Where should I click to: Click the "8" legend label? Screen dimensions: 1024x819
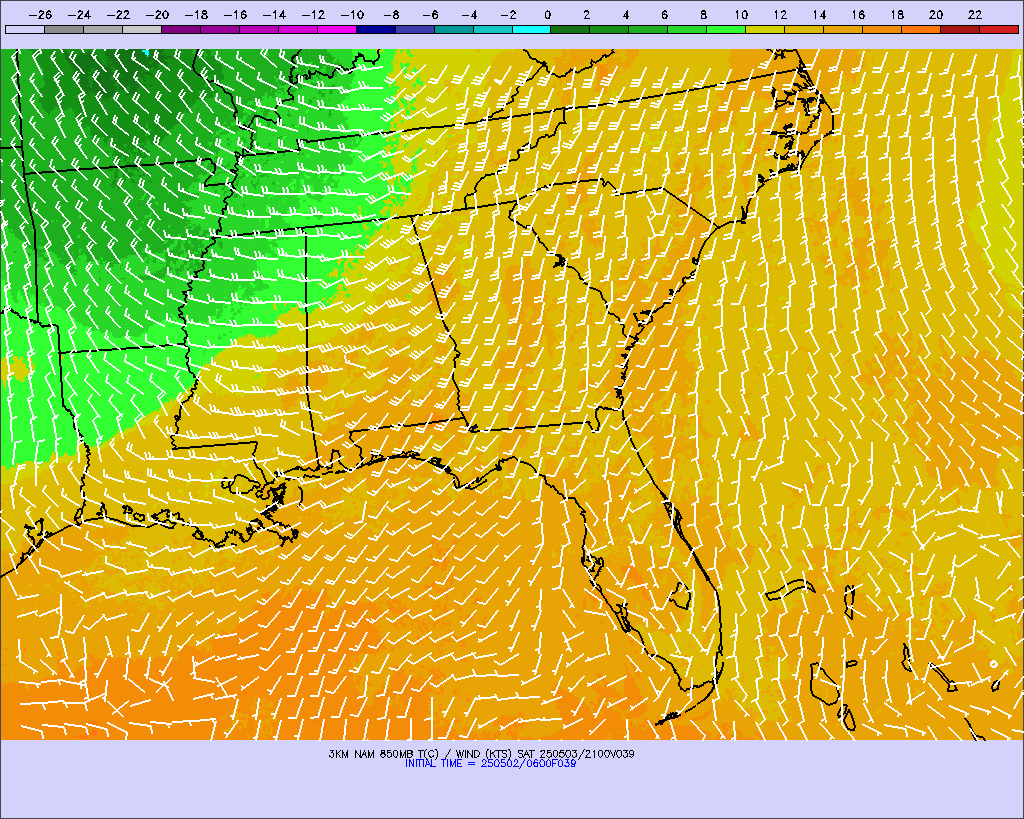pos(703,15)
